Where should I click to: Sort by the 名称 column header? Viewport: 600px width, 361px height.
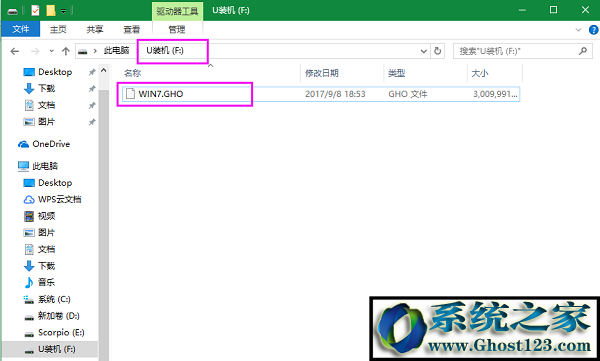[x=132, y=73]
